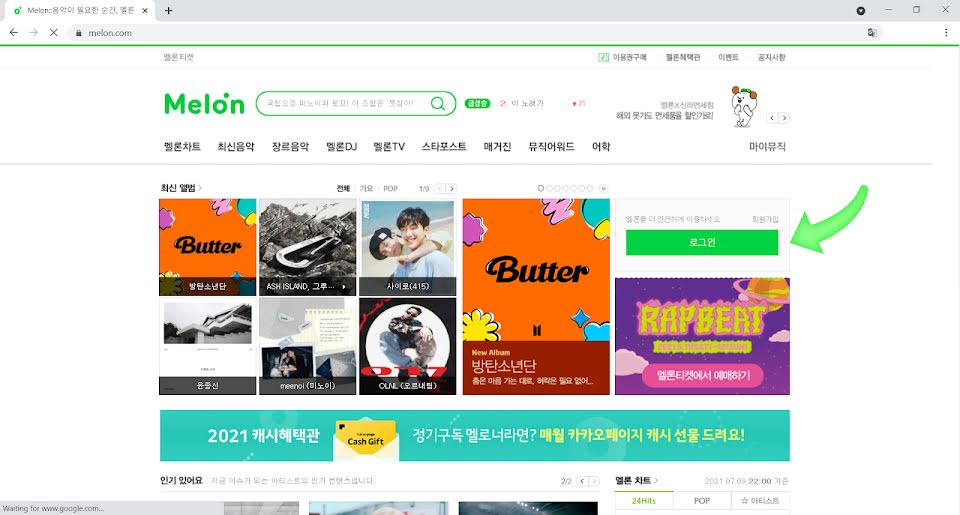Open Chrome three-dot menu
This screenshot has width=960, height=515.
pyautogui.click(x=946, y=32)
